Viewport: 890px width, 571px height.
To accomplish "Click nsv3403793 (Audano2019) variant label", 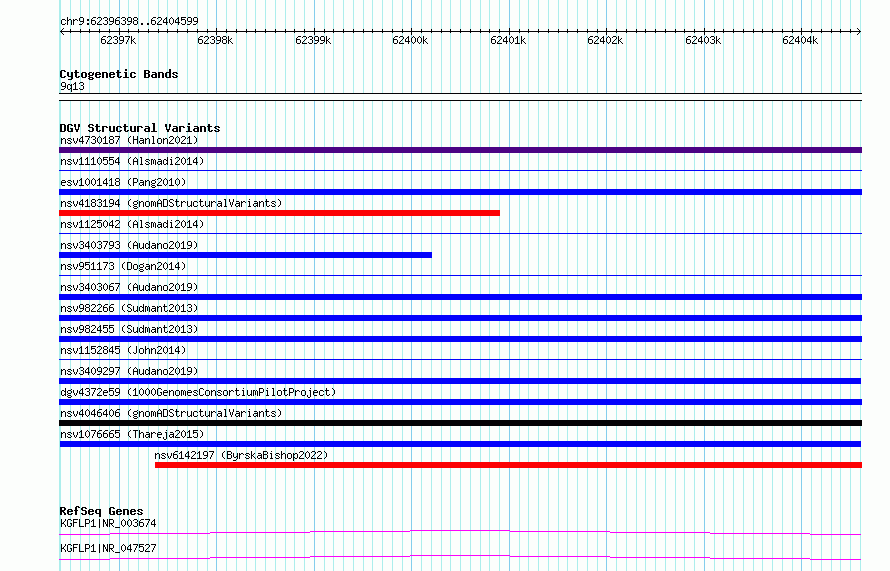I will point(129,245).
